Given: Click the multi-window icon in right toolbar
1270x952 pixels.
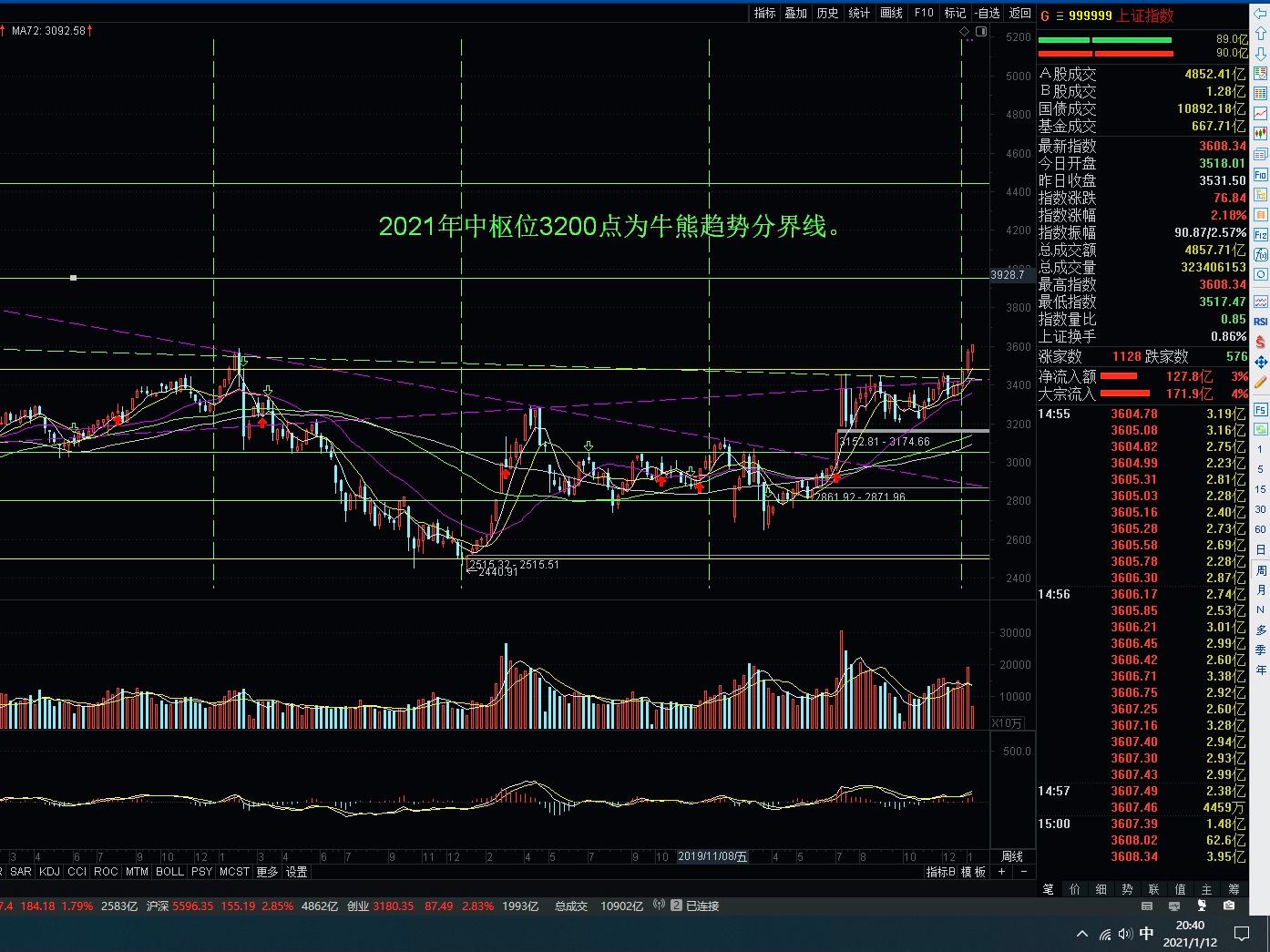Looking at the screenshot, I should pos(1261,154).
